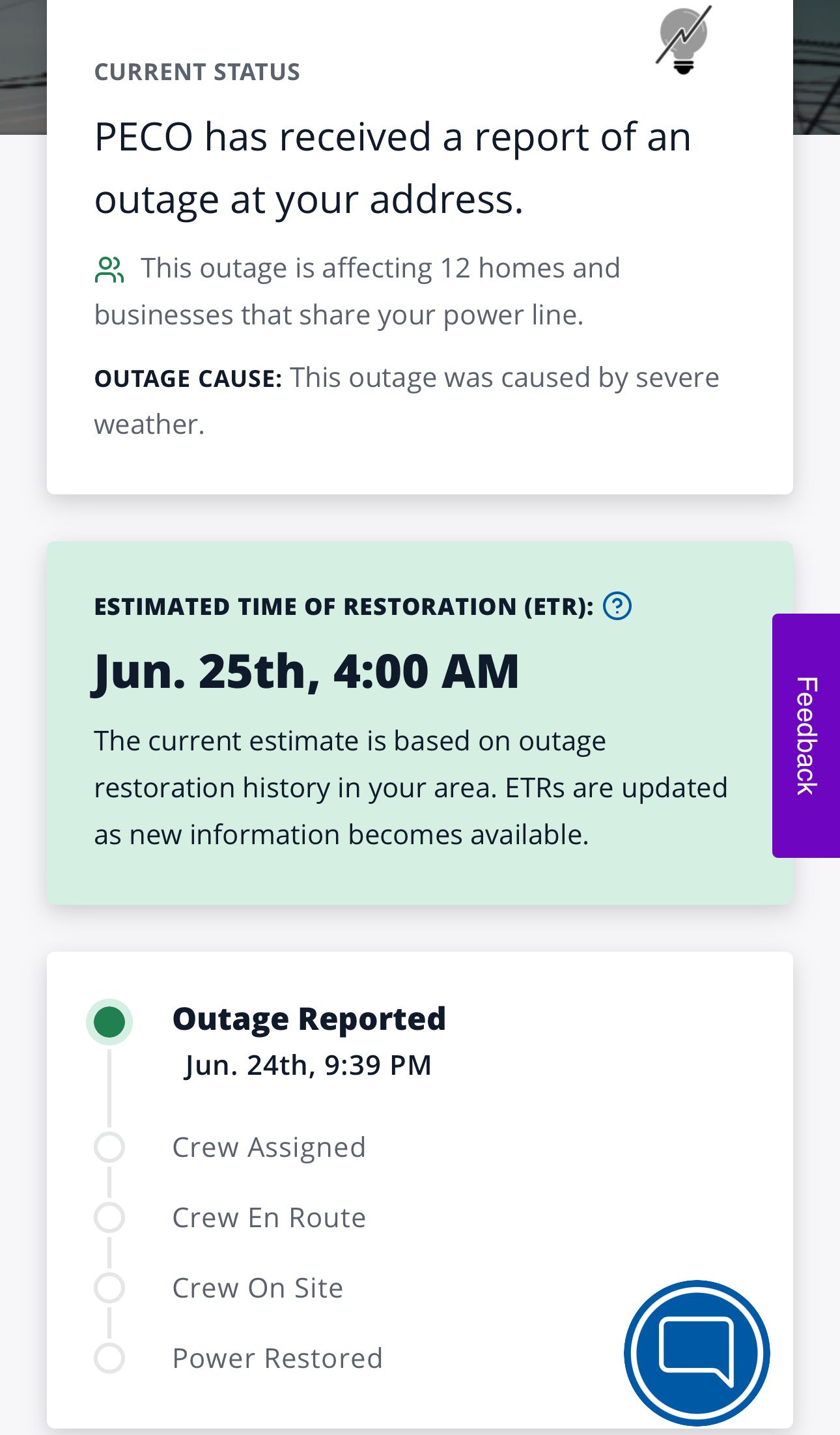Click the OUTAGE CAUSE label
This screenshot has height=1435, width=840.
click(188, 378)
